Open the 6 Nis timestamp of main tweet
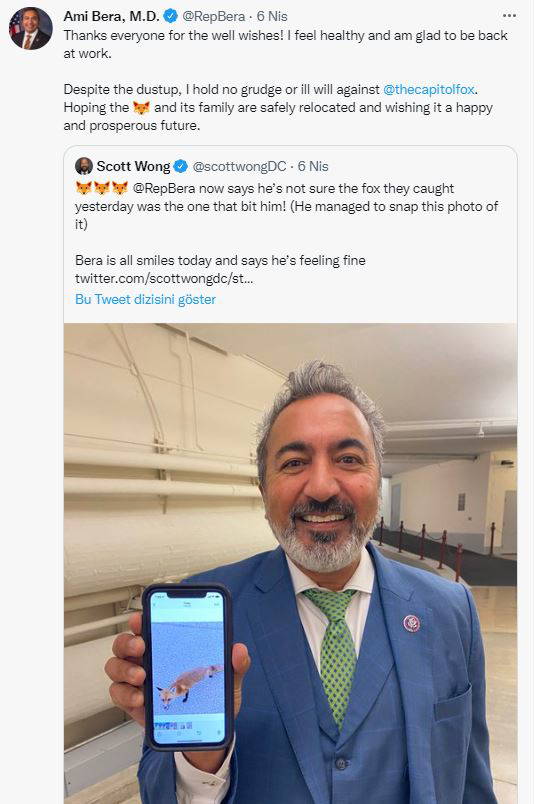 pyautogui.click(x=272, y=16)
